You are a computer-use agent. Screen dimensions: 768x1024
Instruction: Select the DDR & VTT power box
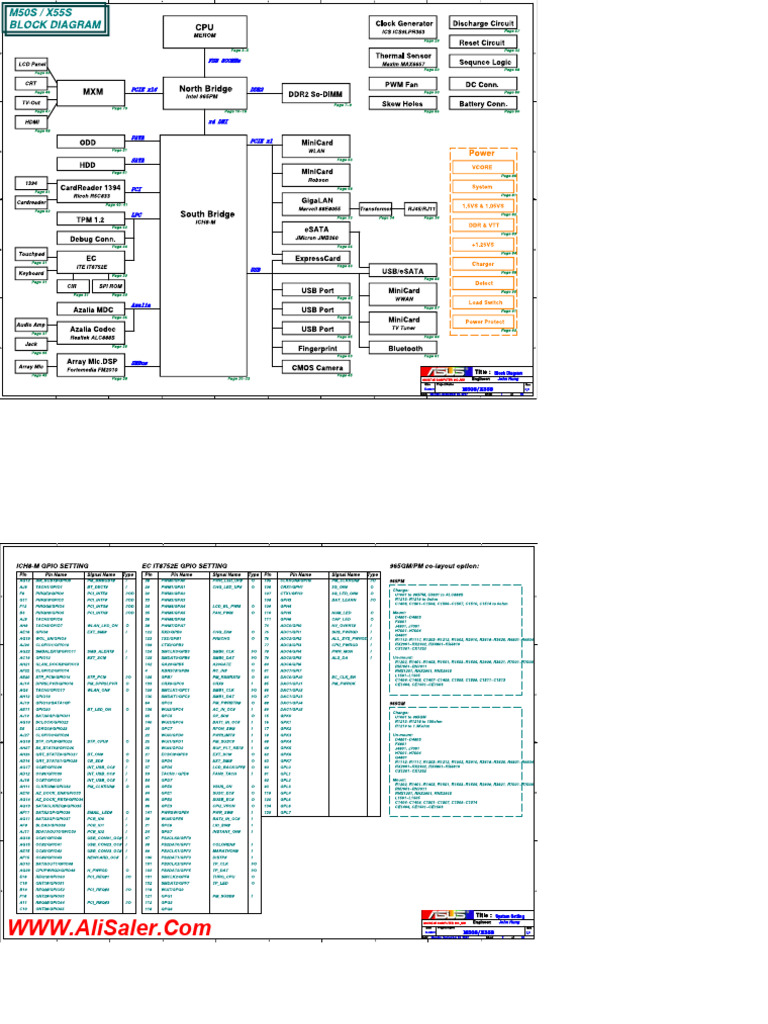(483, 225)
